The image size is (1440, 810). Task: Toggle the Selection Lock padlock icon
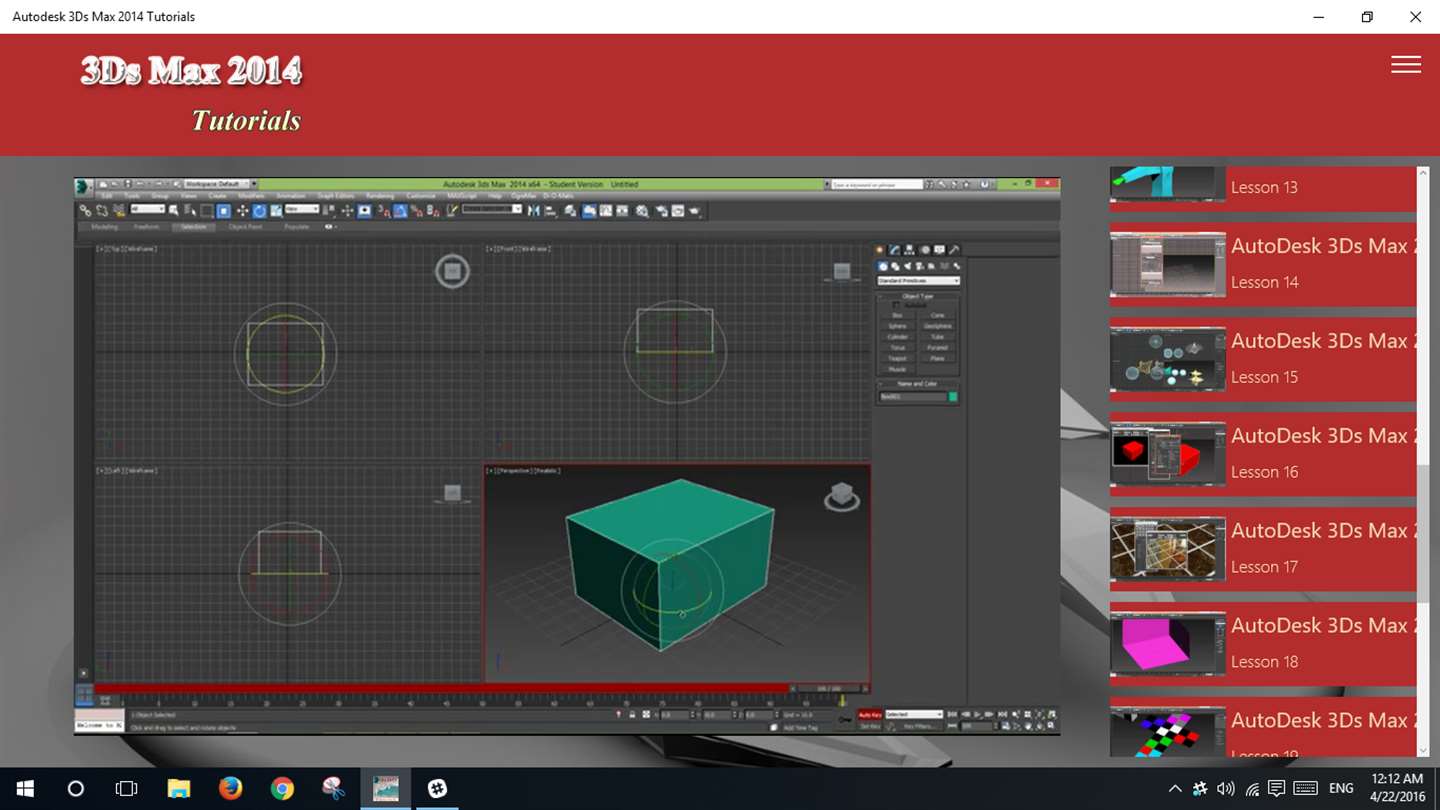click(632, 715)
